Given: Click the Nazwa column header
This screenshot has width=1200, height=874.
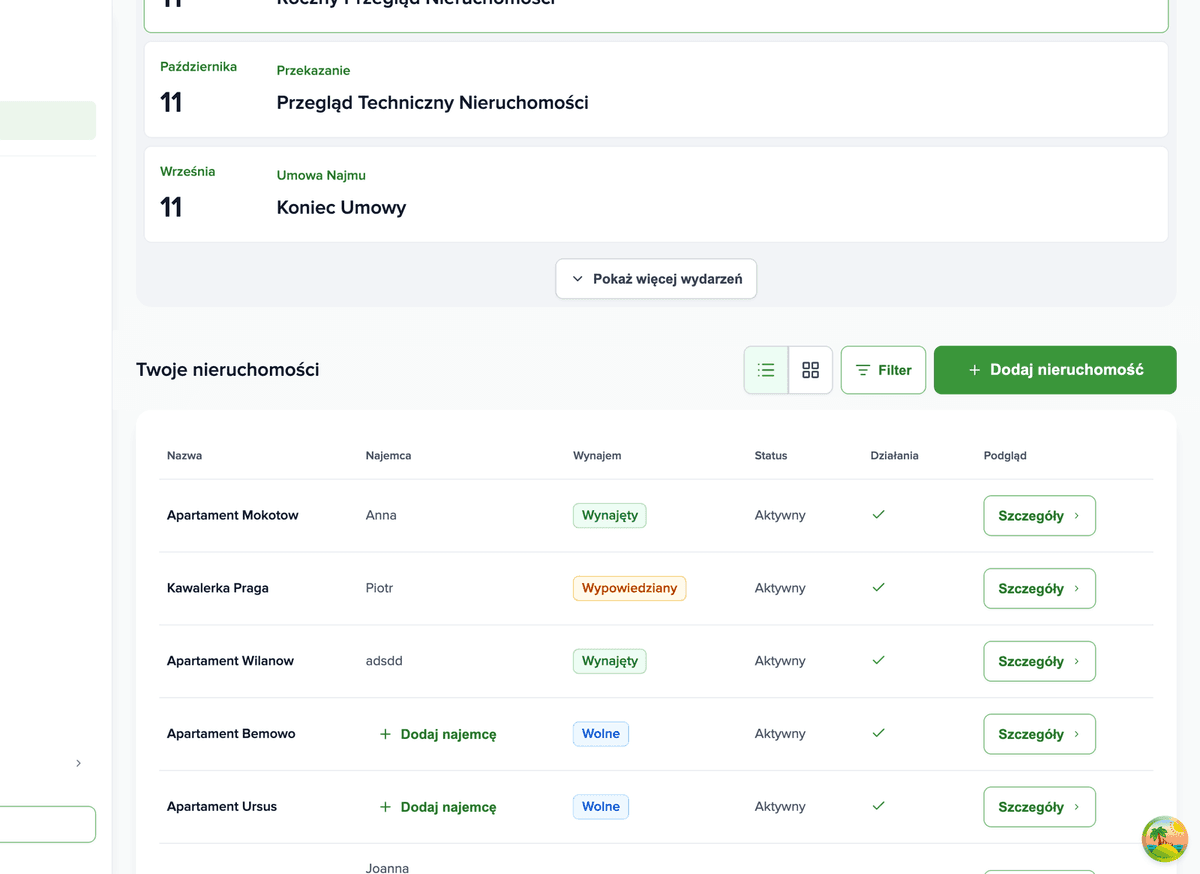Looking at the screenshot, I should click(x=185, y=456).
